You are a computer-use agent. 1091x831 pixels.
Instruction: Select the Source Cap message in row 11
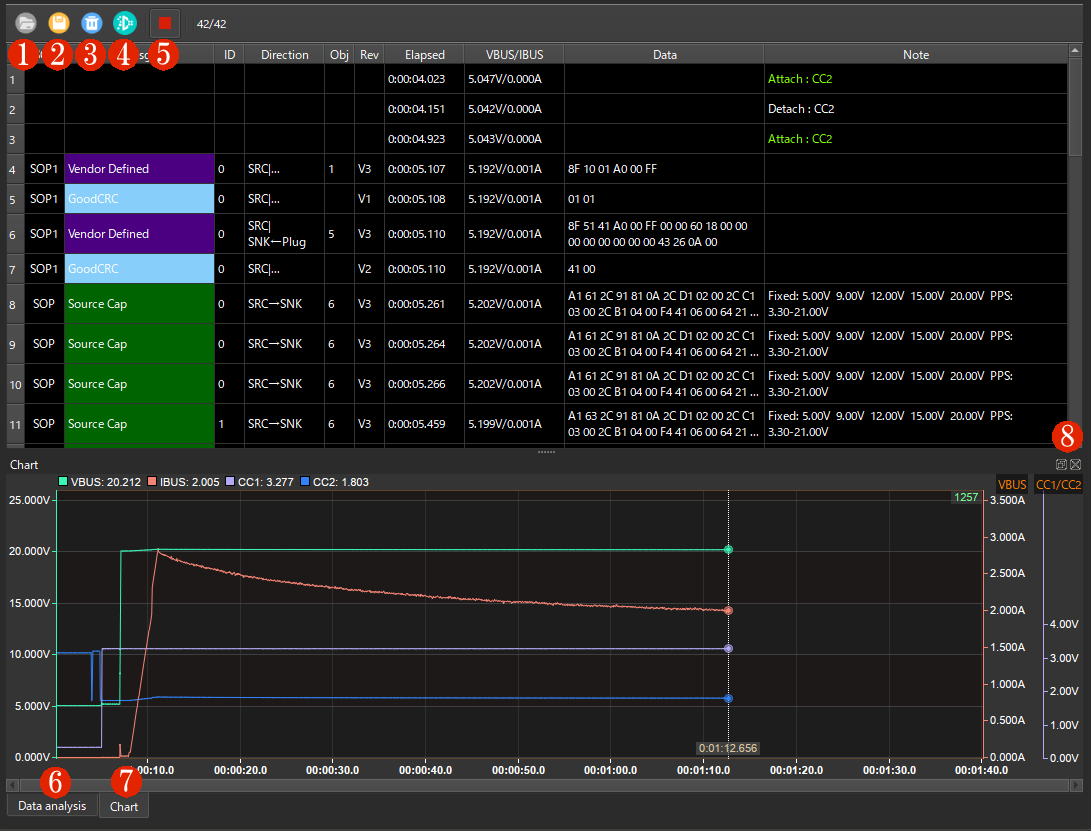pyautogui.click(x=139, y=424)
